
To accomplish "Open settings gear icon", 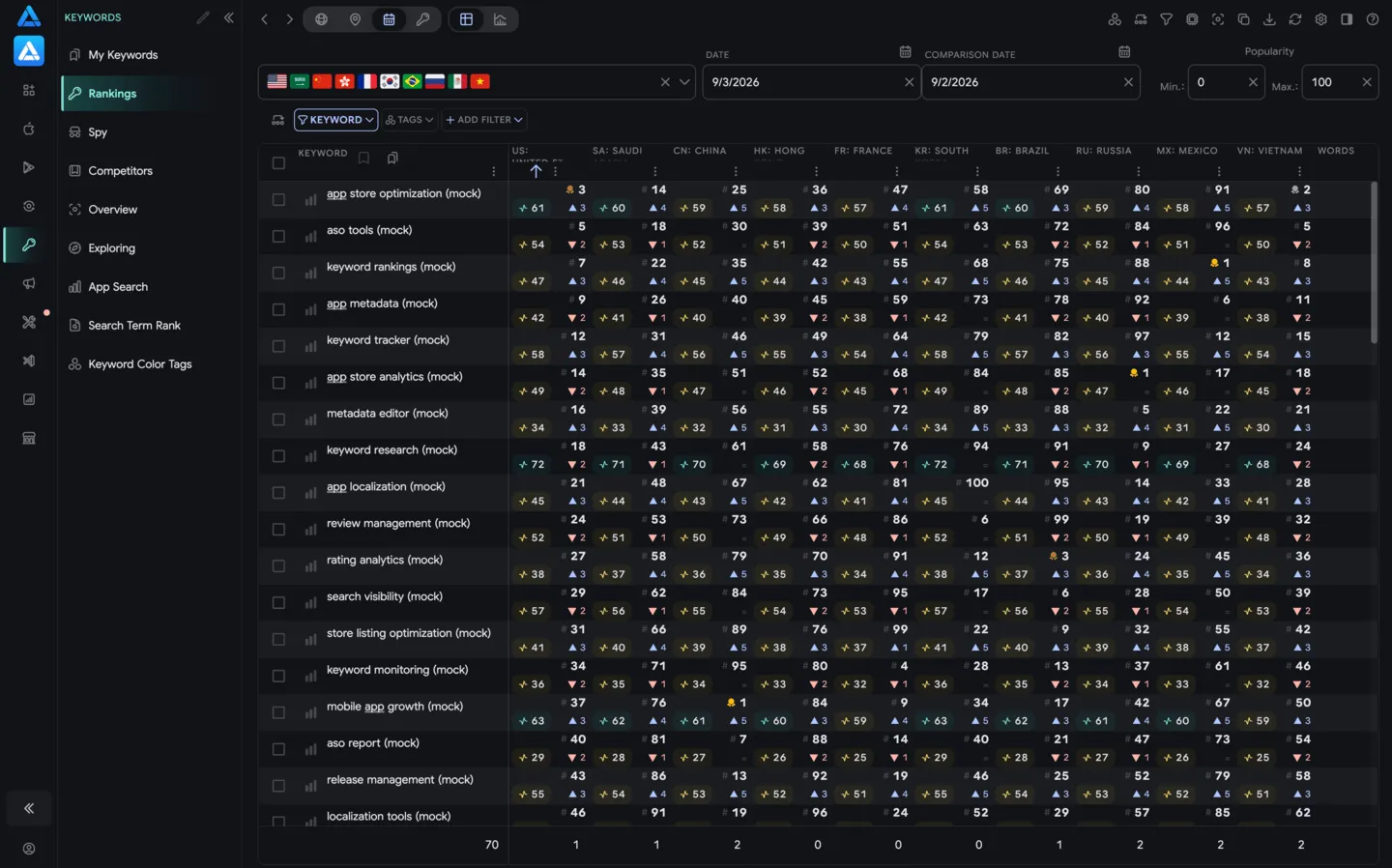I will point(1320,19).
